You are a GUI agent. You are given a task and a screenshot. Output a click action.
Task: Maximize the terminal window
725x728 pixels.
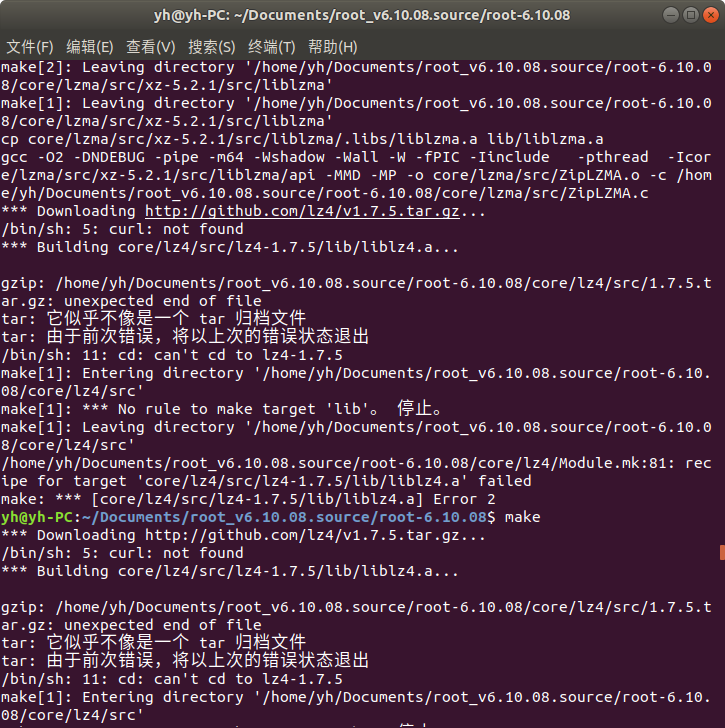(x=691, y=15)
